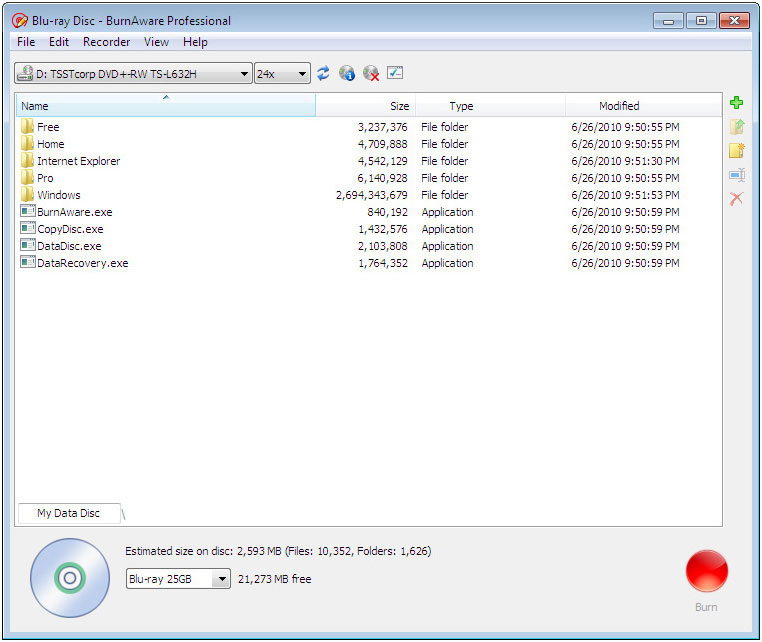762x642 pixels.
Task: Open the Blu-ray 25GB disc type dropdown
Action: 178,579
